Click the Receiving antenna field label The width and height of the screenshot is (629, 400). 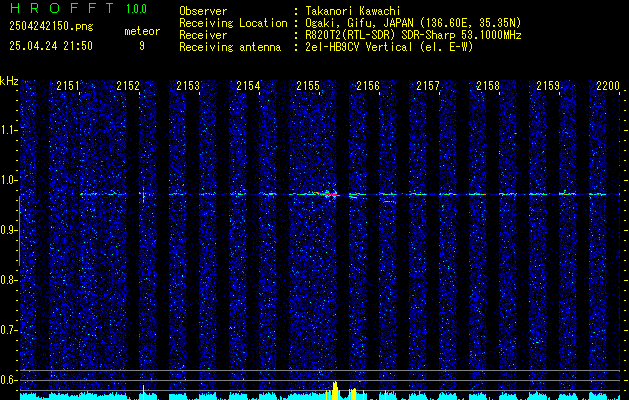[230, 47]
